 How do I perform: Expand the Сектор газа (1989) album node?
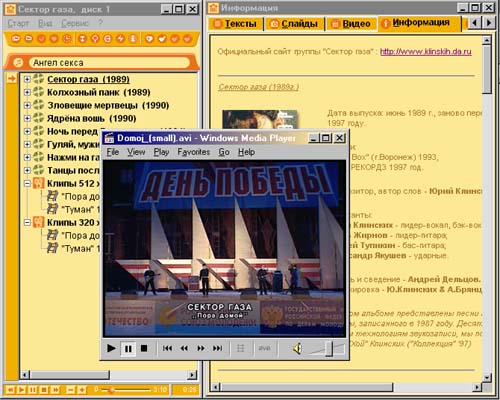click(27, 79)
